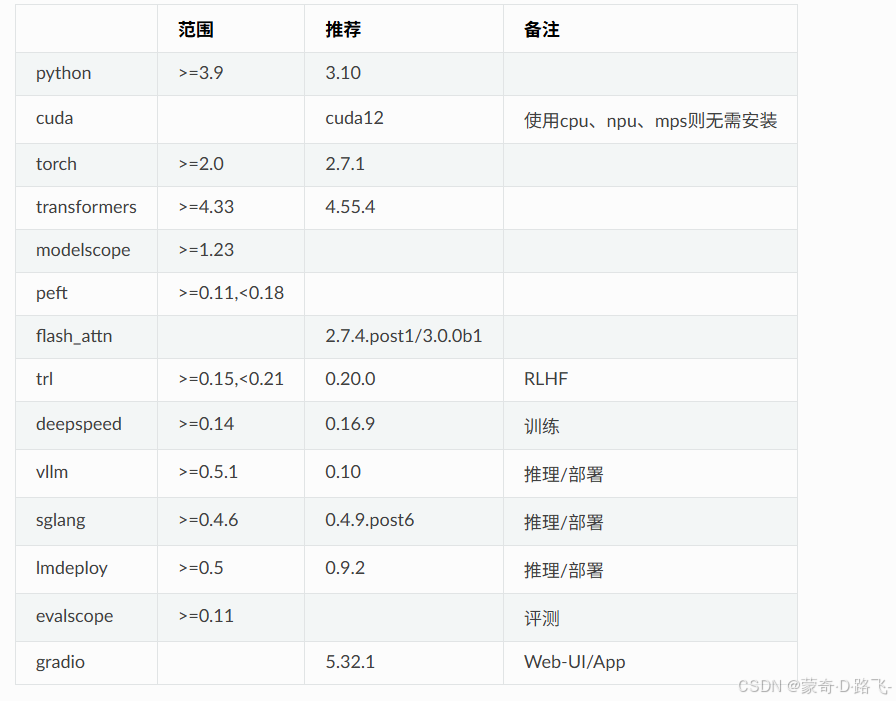Select the cuda row label
The width and height of the screenshot is (896, 701).
coord(54,118)
